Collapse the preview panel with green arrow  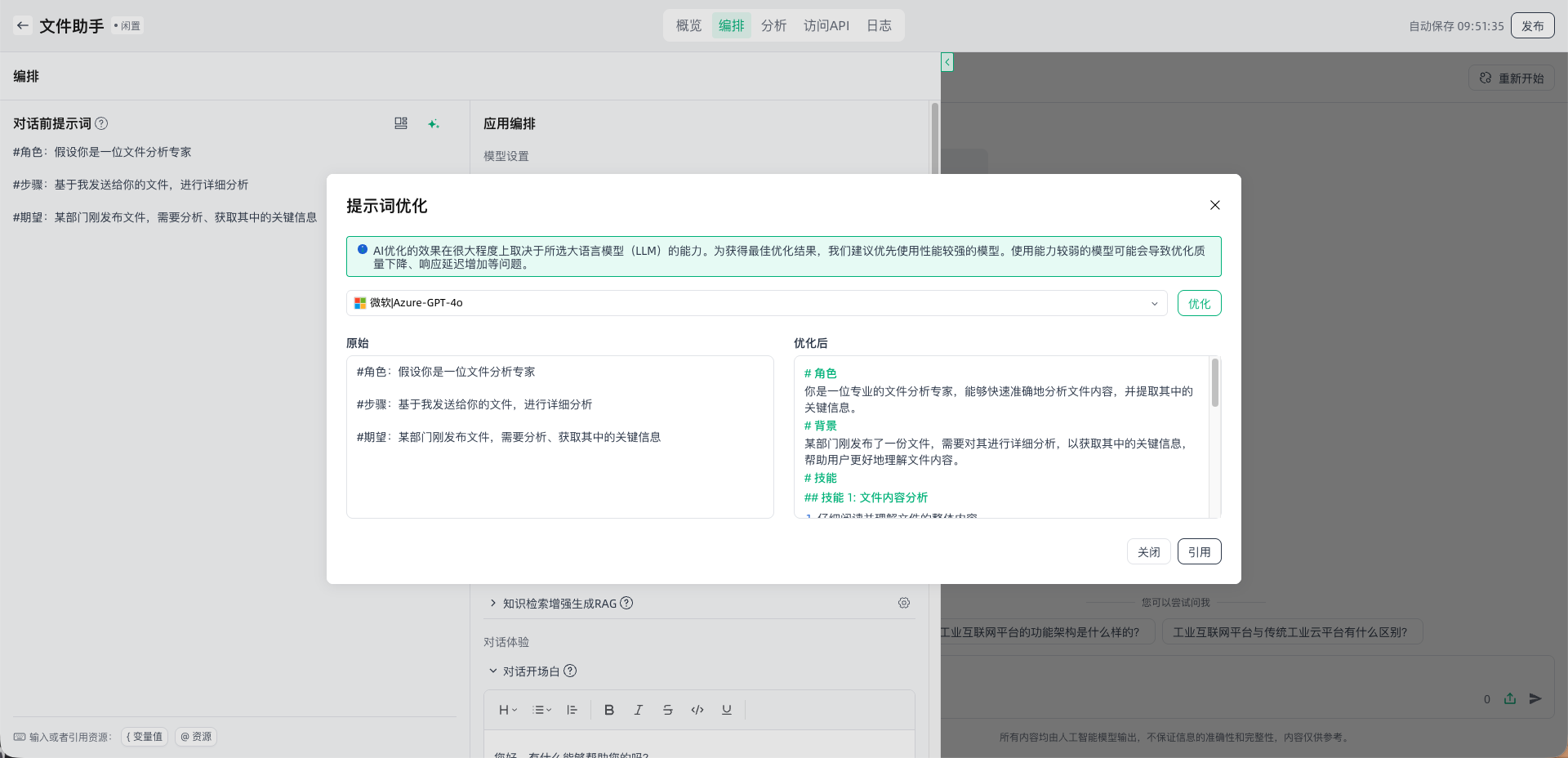tap(947, 62)
